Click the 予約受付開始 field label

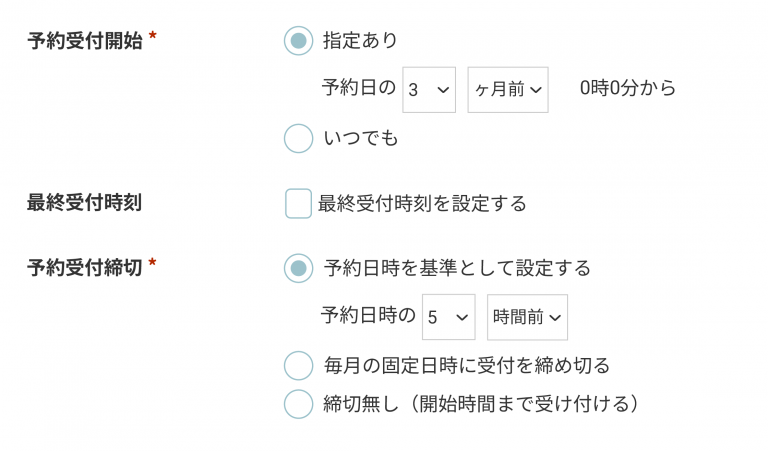[x=84, y=41]
